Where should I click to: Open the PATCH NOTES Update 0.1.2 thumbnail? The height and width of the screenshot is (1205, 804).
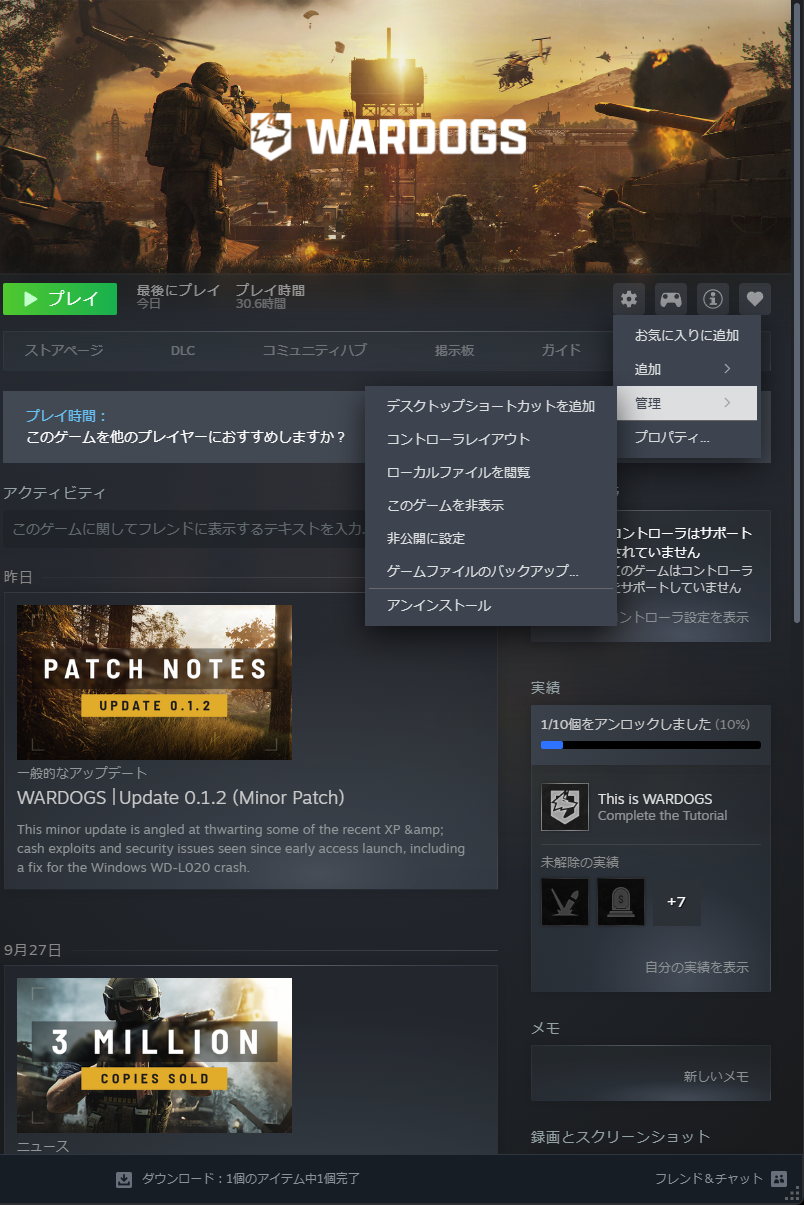(154, 682)
